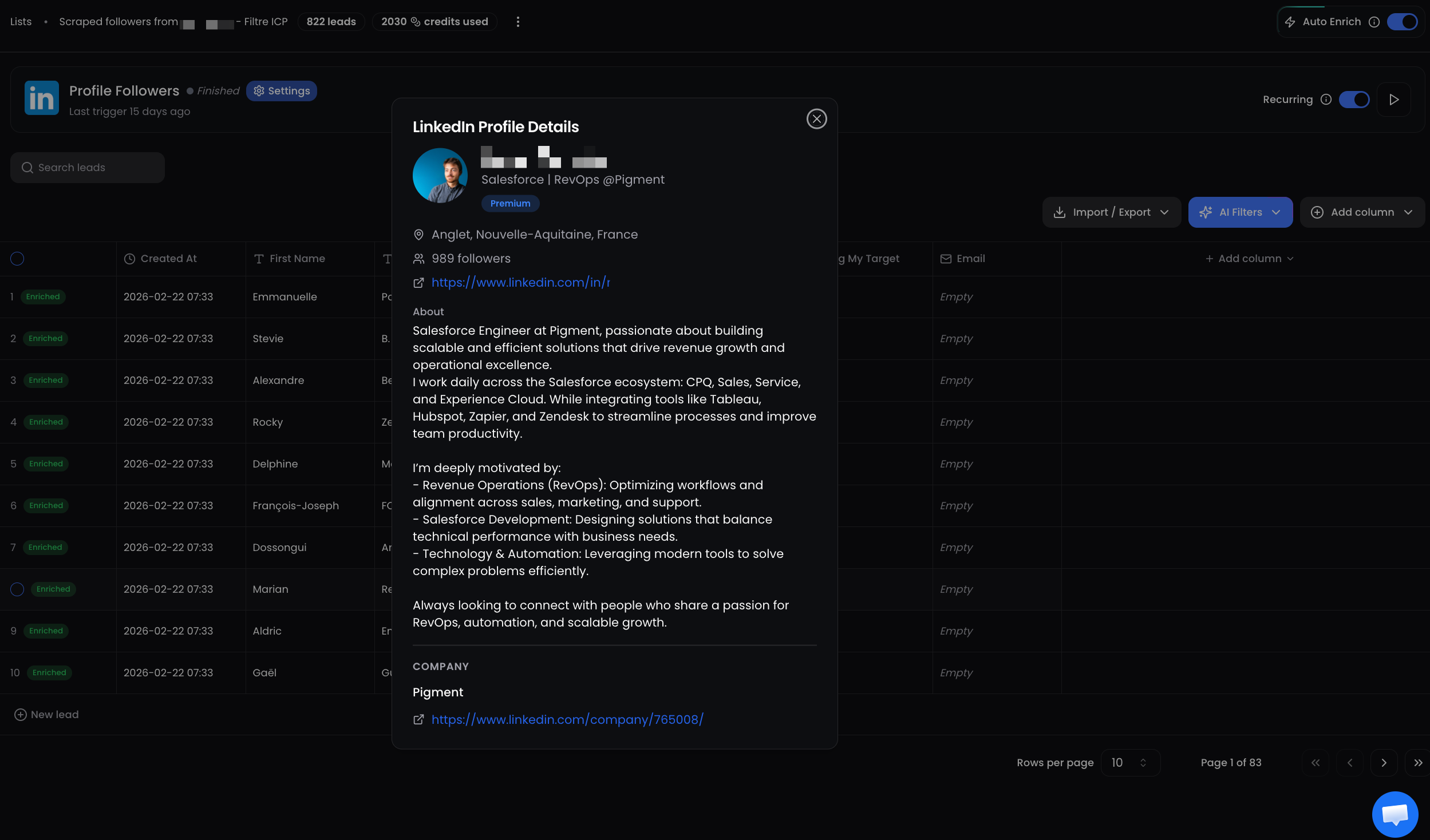
Task: Toggle the Auto Enrich switch
Action: click(x=1403, y=22)
